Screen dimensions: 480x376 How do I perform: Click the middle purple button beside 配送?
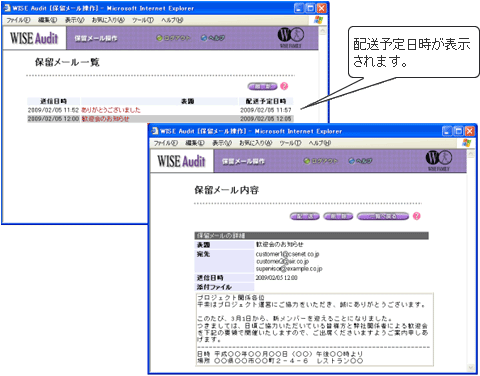pyautogui.click(x=338, y=216)
